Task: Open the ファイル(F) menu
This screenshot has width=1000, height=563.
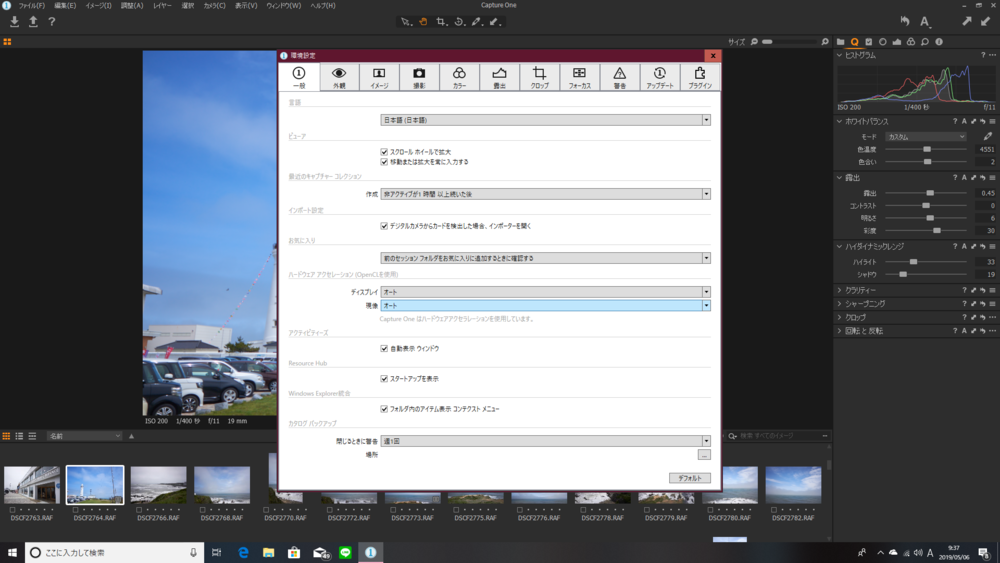Action: coord(31,5)
